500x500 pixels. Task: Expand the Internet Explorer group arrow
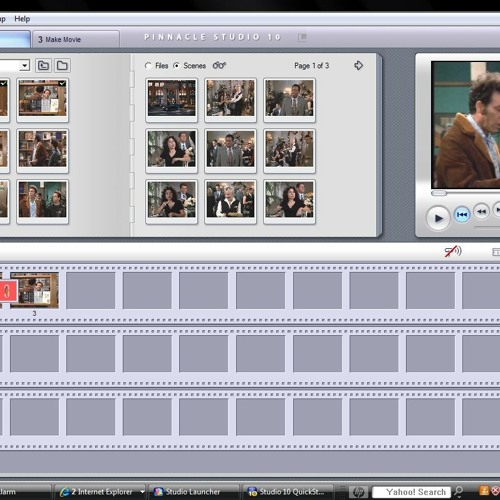pos(142,492)
